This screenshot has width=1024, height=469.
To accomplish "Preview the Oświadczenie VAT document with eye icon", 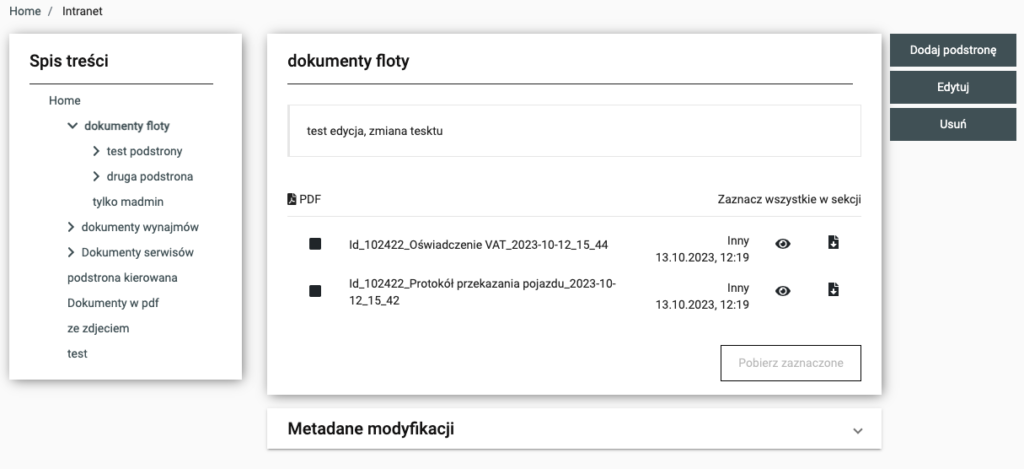I will 783,243.
